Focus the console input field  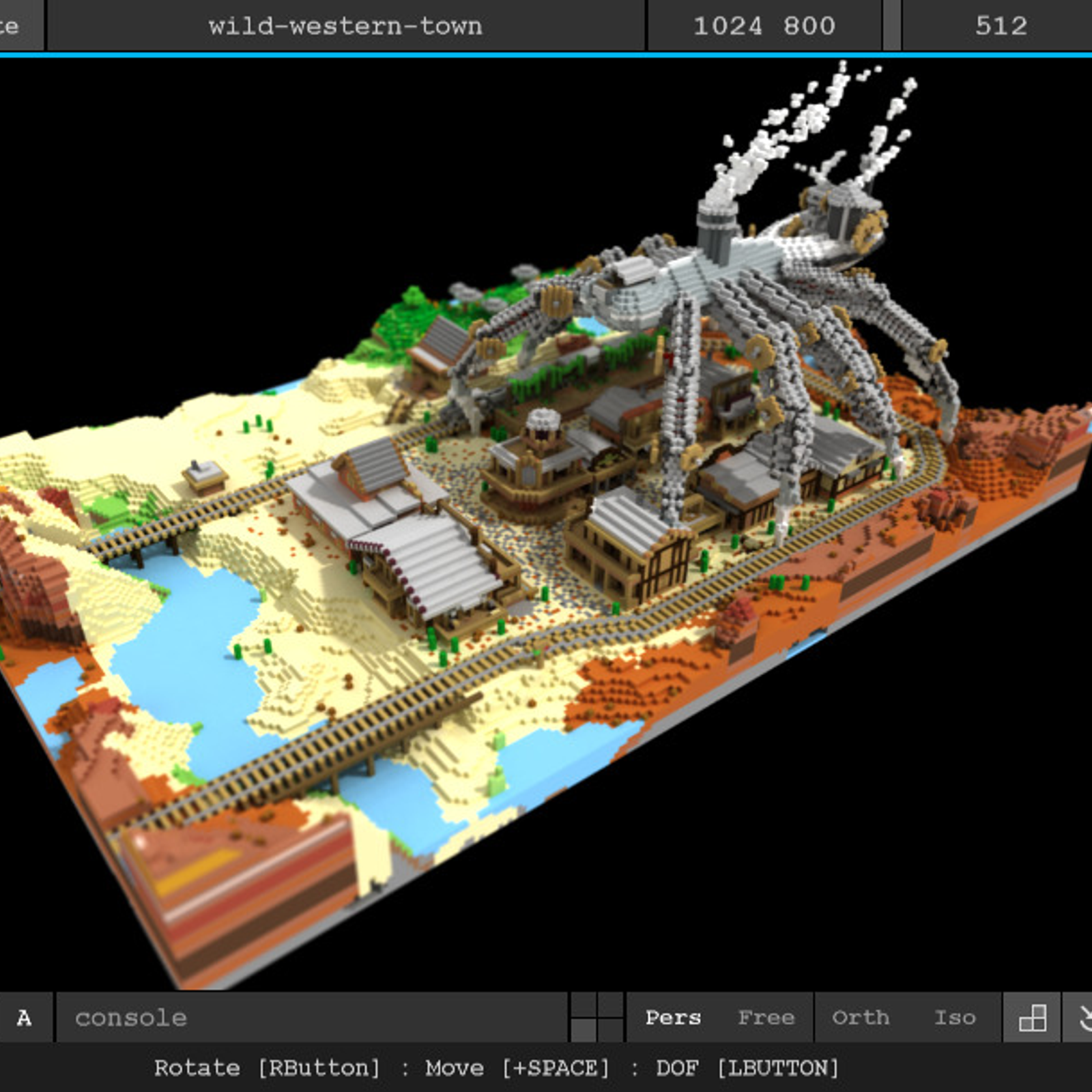click(x=311, y=1017)
